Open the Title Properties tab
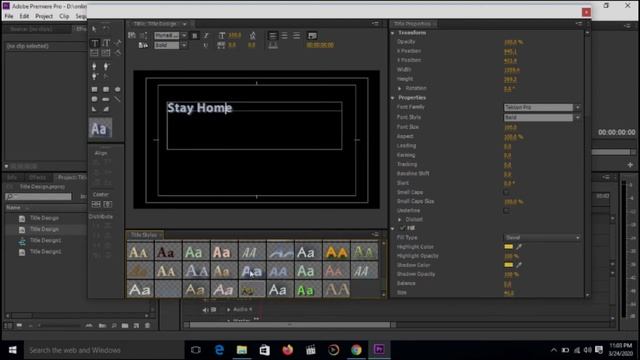Screen dimensions: 640x360 click(x=412, y=24)
